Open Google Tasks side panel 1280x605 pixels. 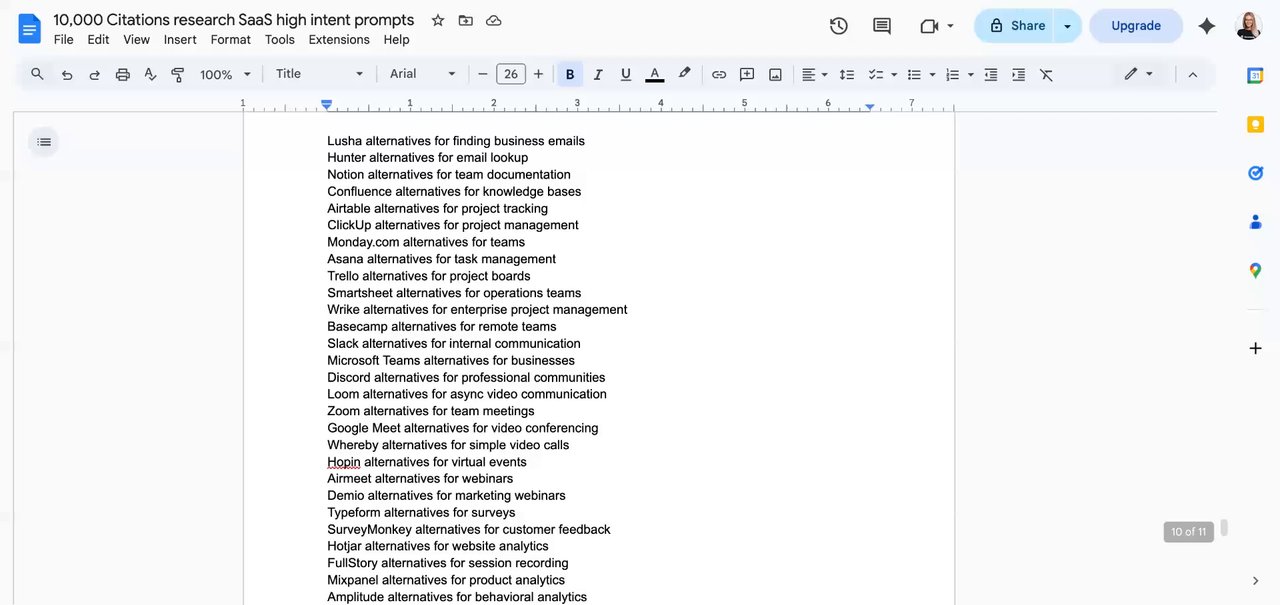click(x=1255, y=173)
